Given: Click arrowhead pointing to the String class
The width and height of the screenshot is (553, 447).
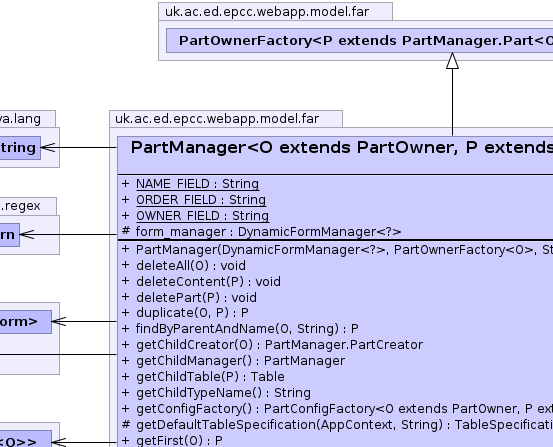Looking at the screenshot, I should (48, 147).
